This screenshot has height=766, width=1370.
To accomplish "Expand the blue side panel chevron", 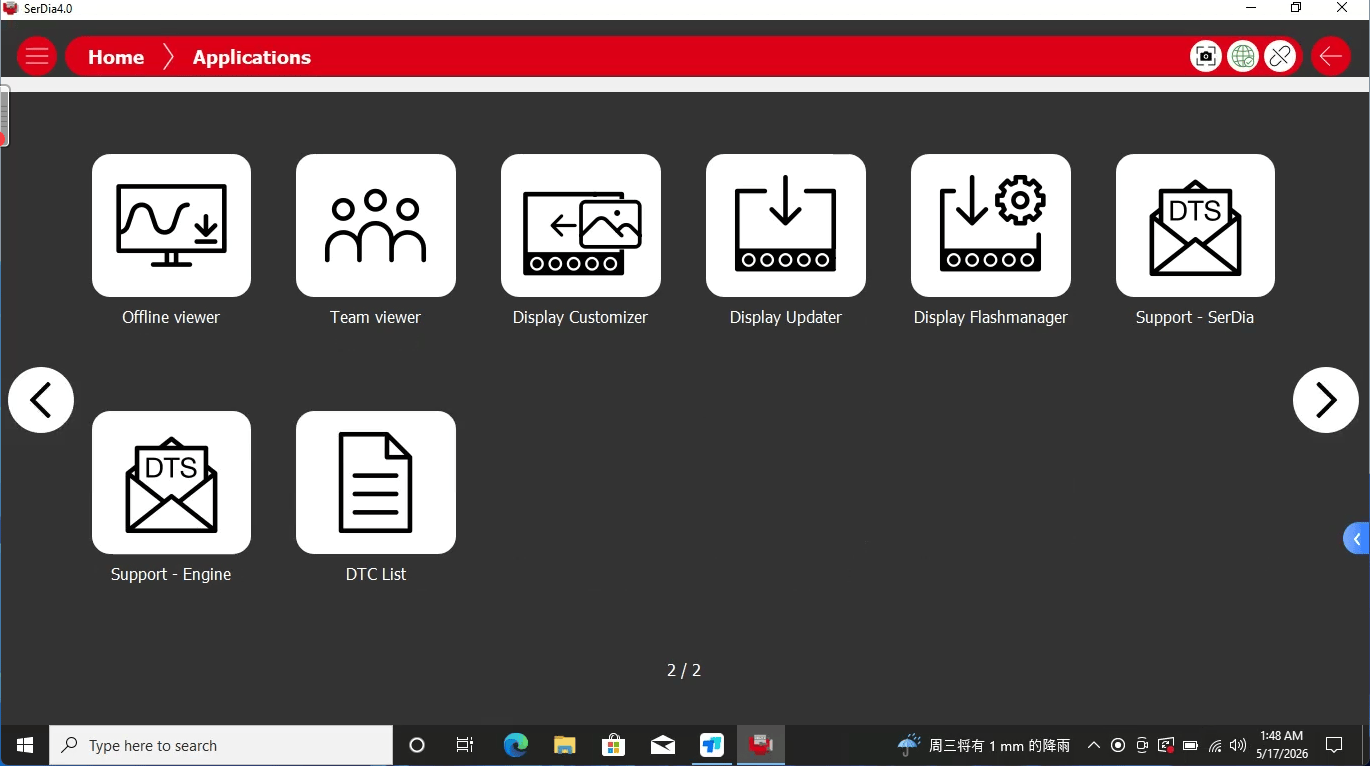I will point(1357,539).
